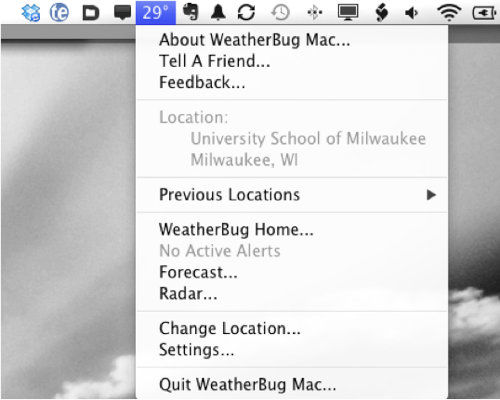The height and width of the screenshot is (400, 500).
Task: Select About WeatherBug Mac...
Action: click(x=292, y=40)
